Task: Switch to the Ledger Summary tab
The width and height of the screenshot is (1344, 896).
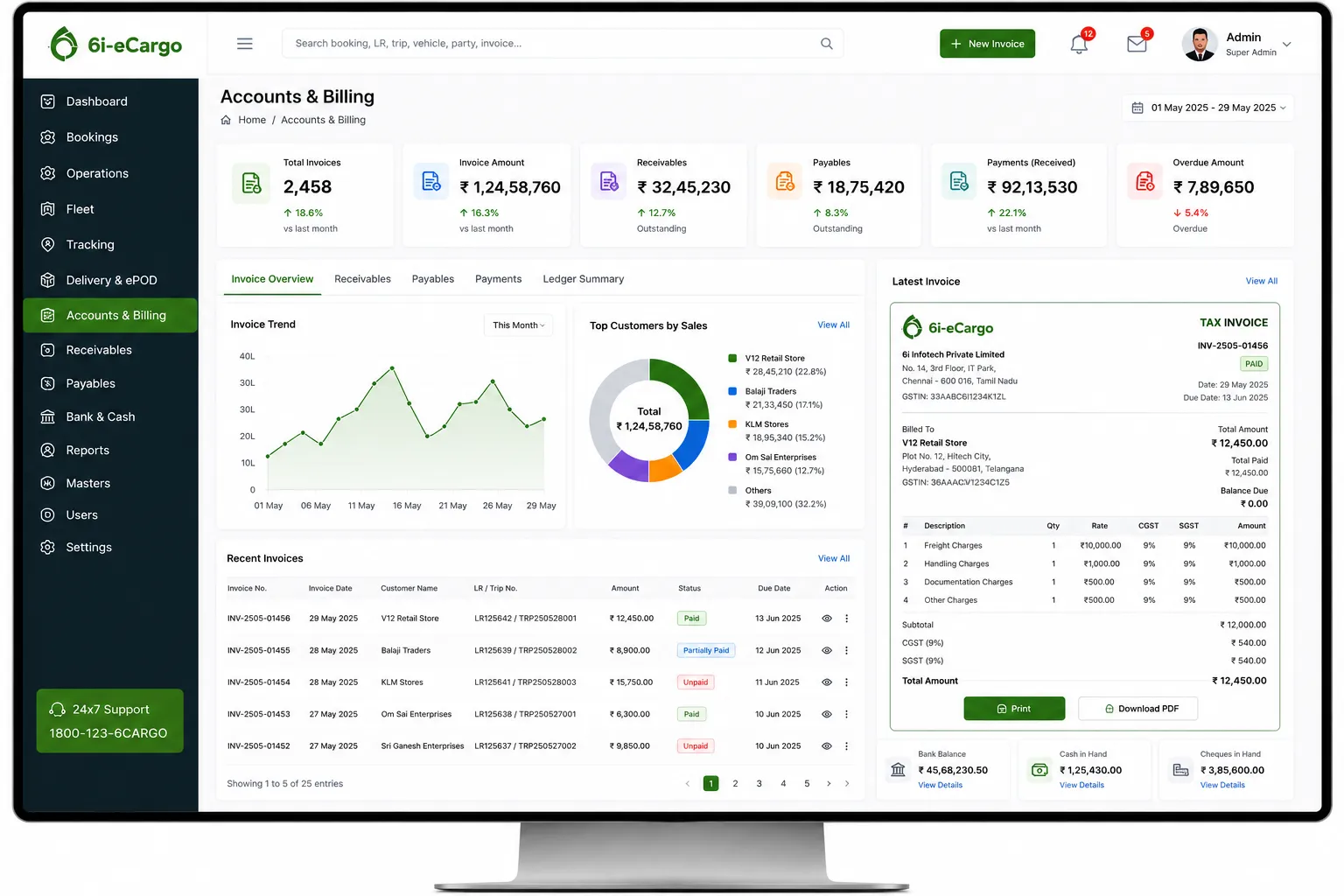Action: 583,279
